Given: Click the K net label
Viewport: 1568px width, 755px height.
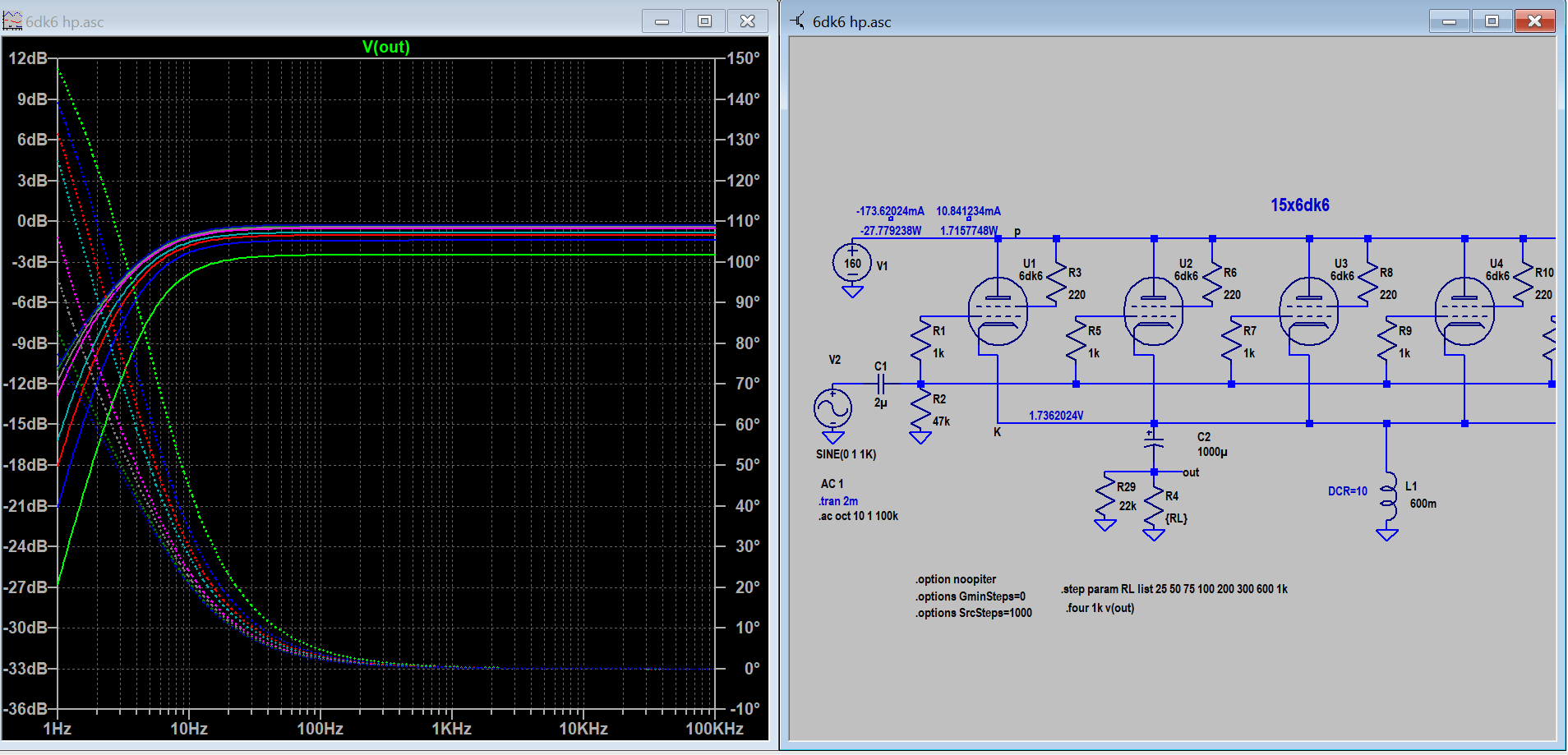Looking at the screenshot, I should tap(997, 432).
